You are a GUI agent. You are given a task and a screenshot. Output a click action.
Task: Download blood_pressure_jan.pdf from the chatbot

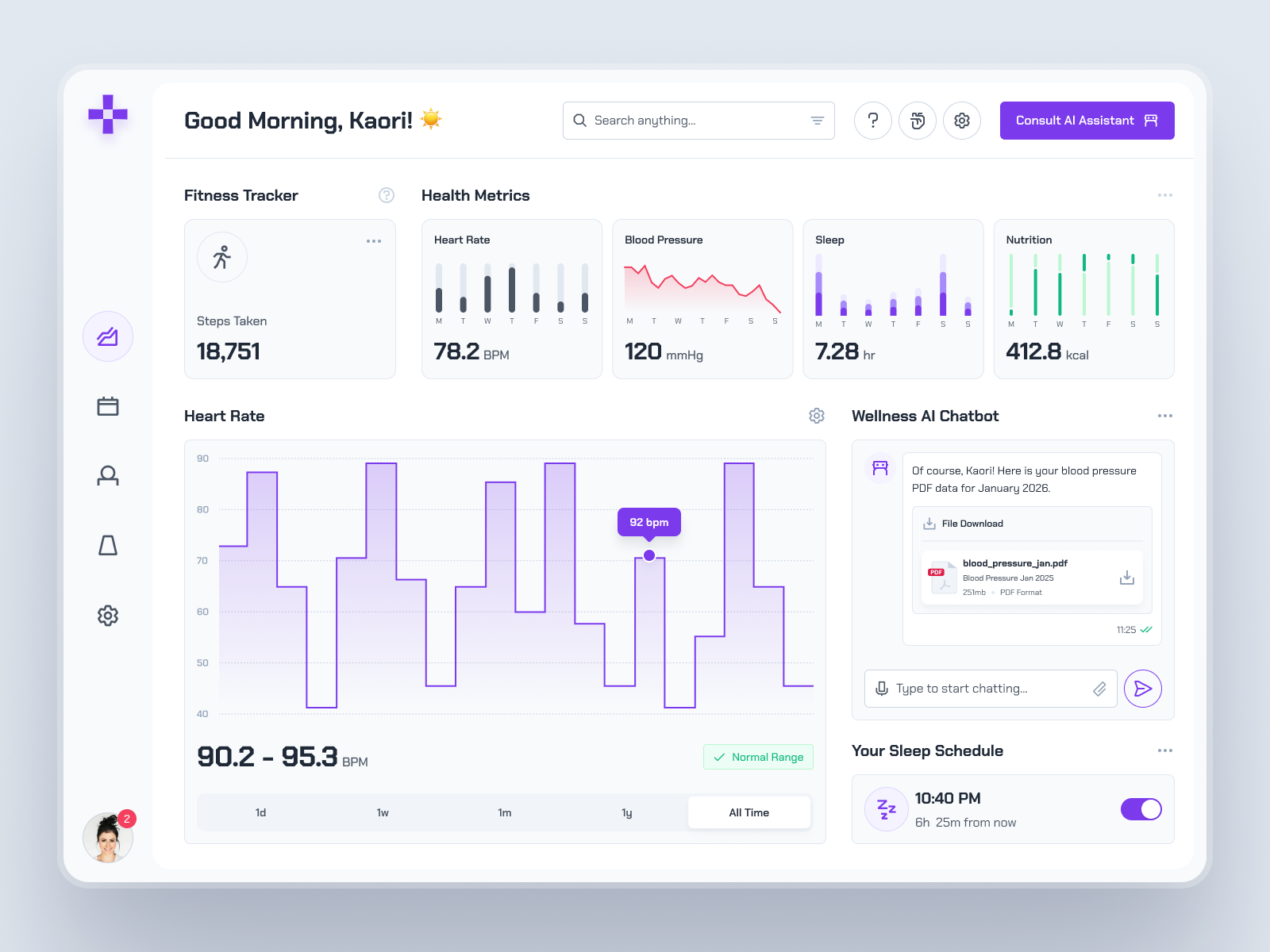1127,578
